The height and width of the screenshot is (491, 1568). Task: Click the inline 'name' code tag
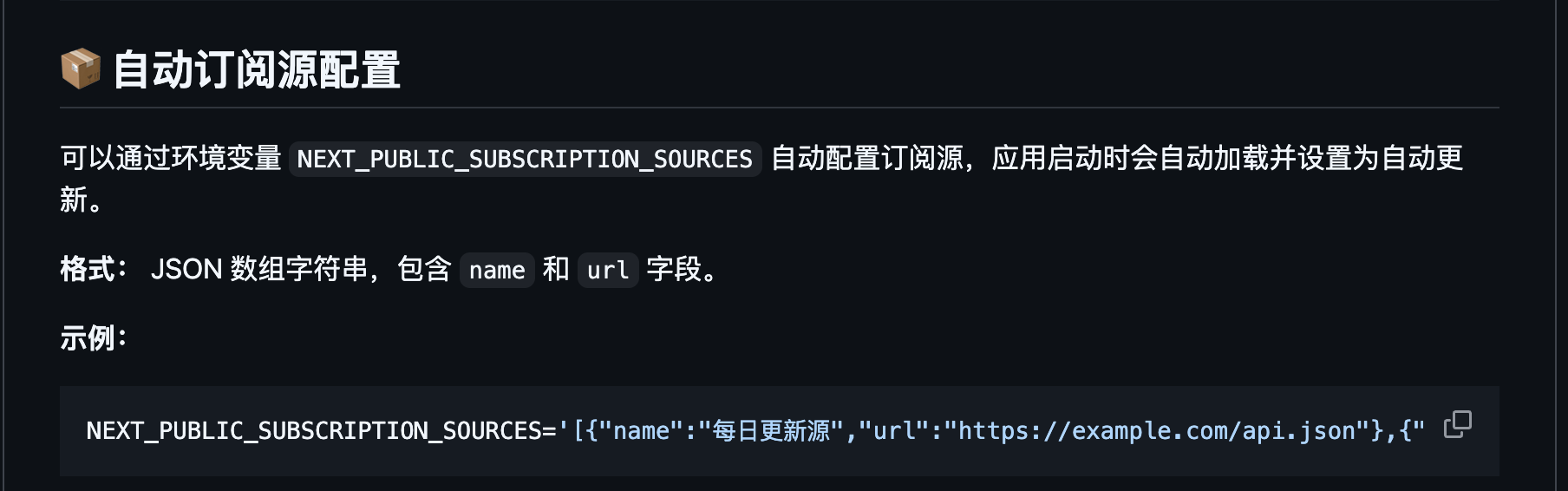[497, 271]
